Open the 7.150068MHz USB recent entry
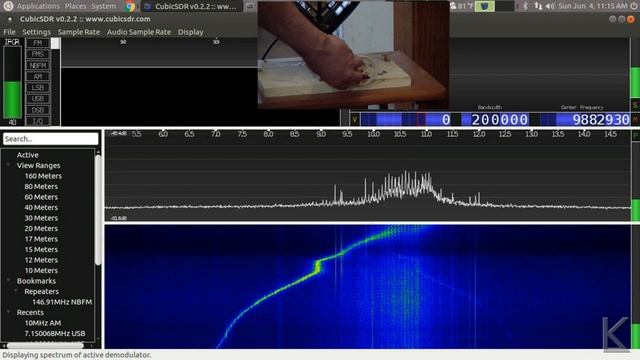Screen dimensions: 640x360 pos(55,333)
